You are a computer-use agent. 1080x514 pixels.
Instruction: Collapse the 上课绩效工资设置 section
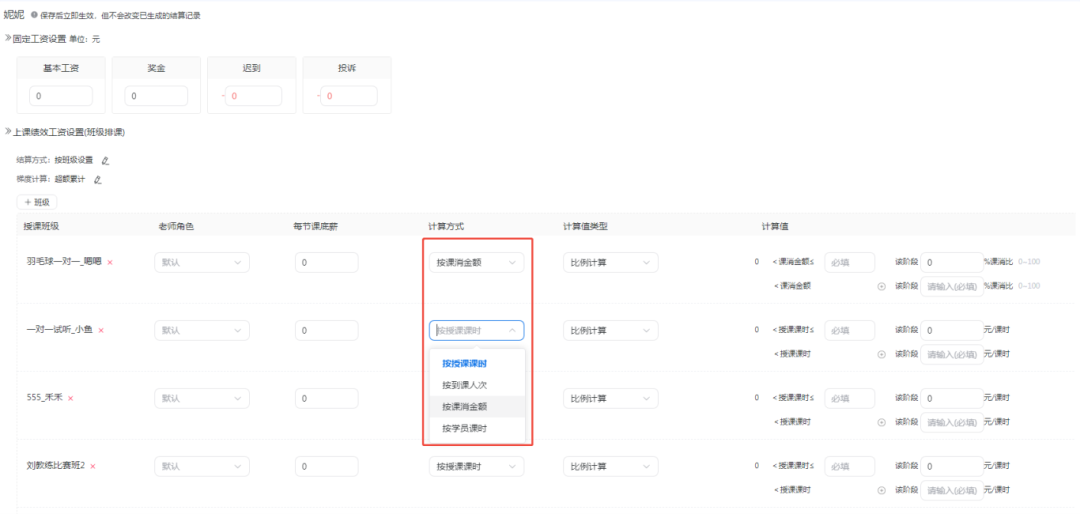(x=8, y=131)
